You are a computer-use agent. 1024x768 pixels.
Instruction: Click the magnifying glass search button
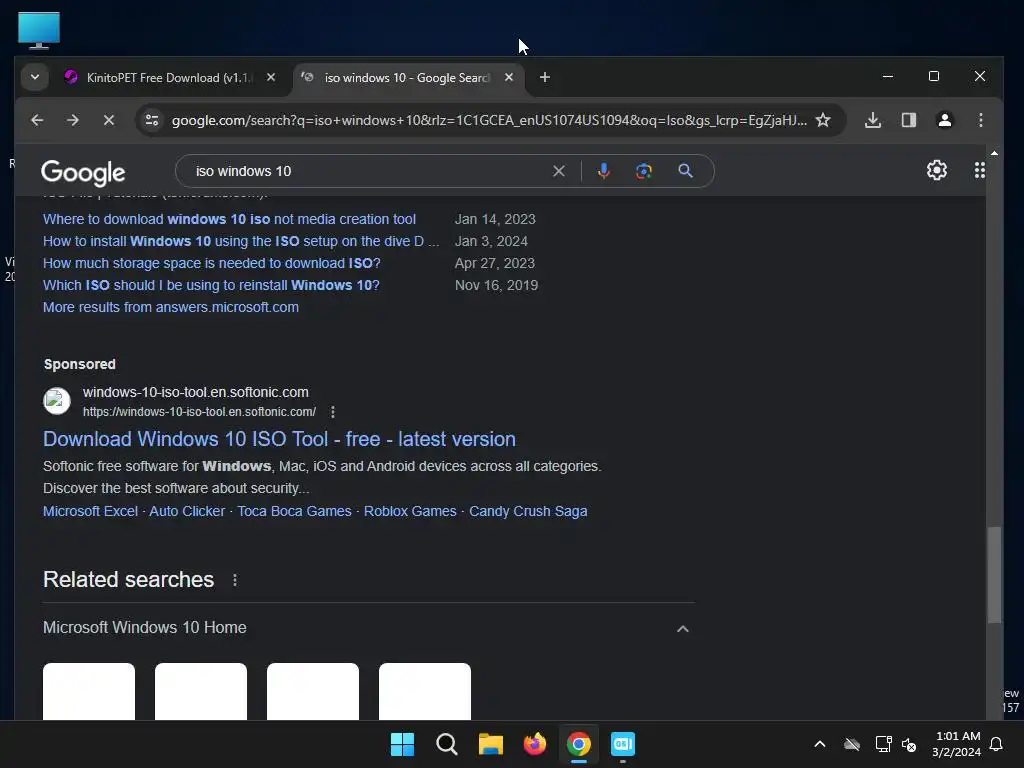(685, 171)
